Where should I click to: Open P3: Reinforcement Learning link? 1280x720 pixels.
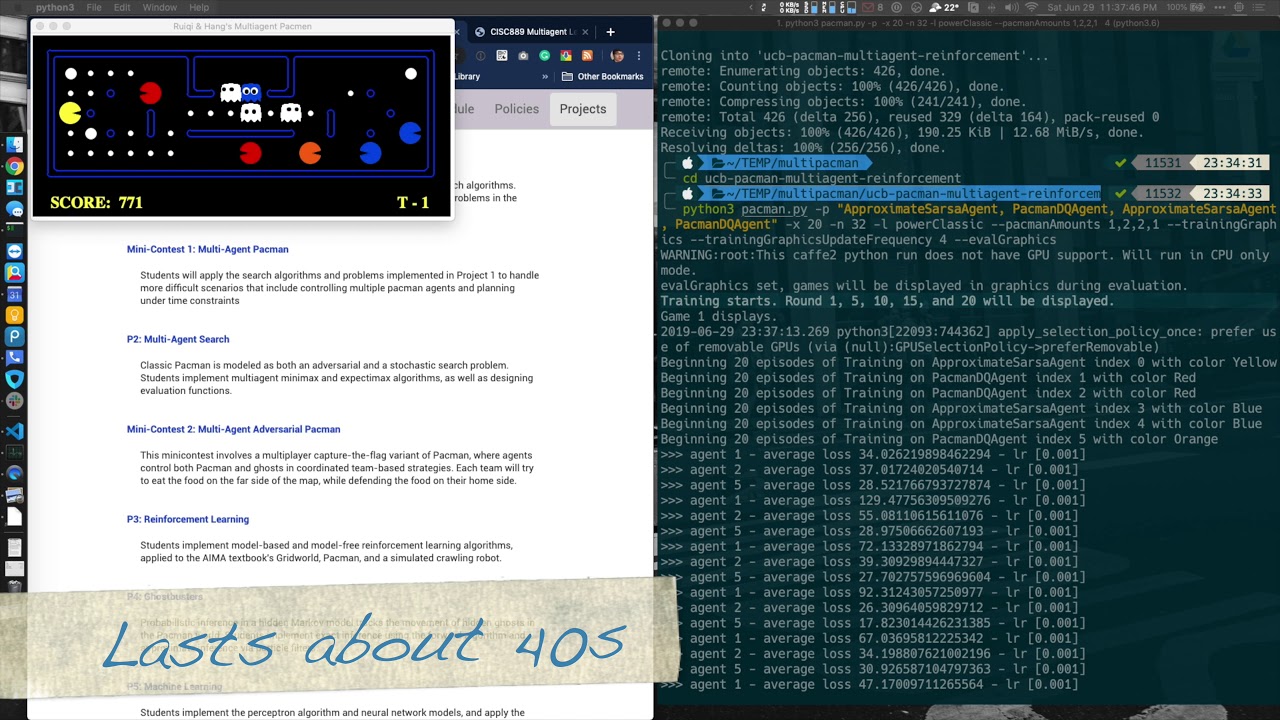point(188,519)
